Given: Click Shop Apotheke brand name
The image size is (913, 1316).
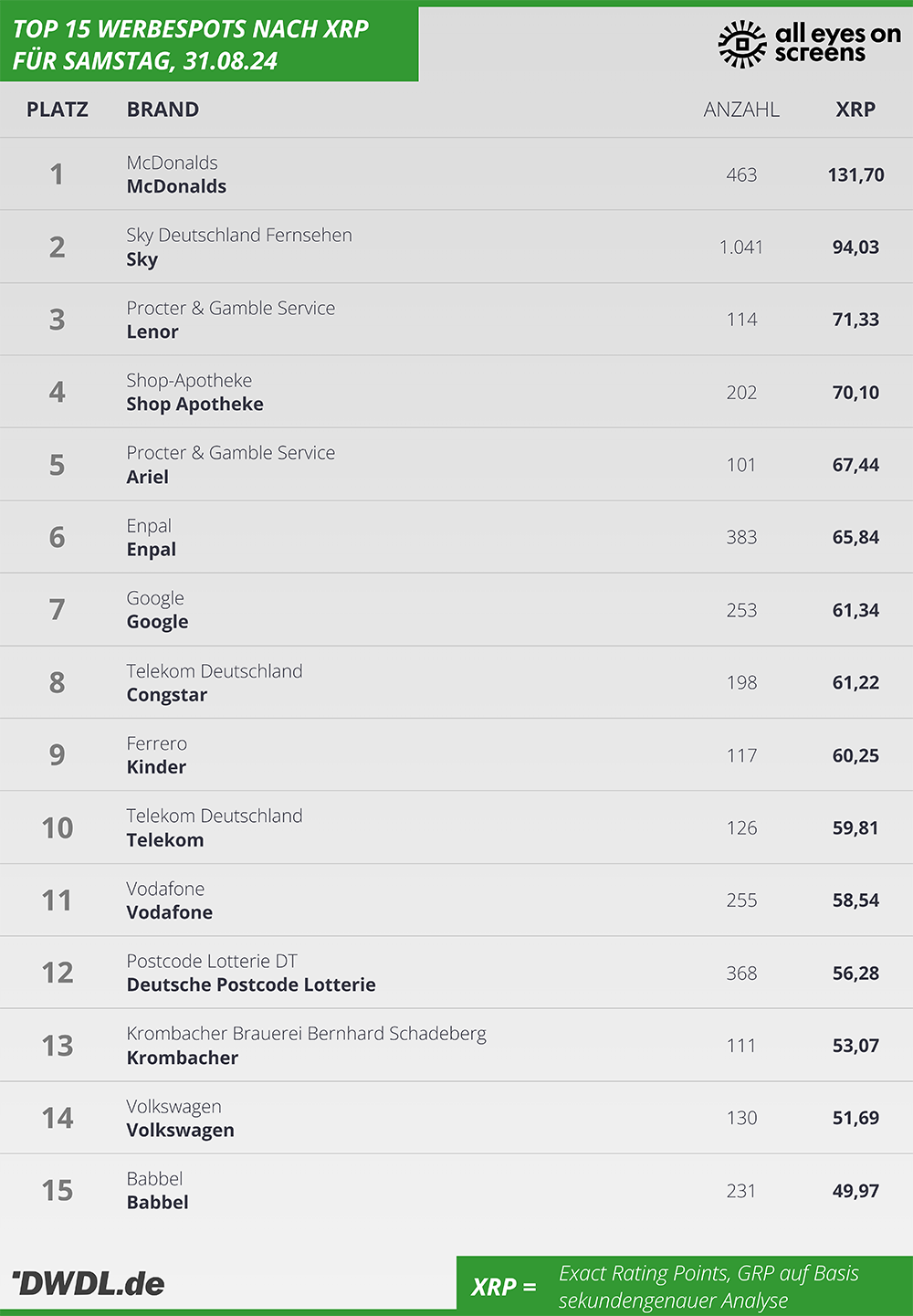Looking at the screenshot, I should [x=194, y=405].
